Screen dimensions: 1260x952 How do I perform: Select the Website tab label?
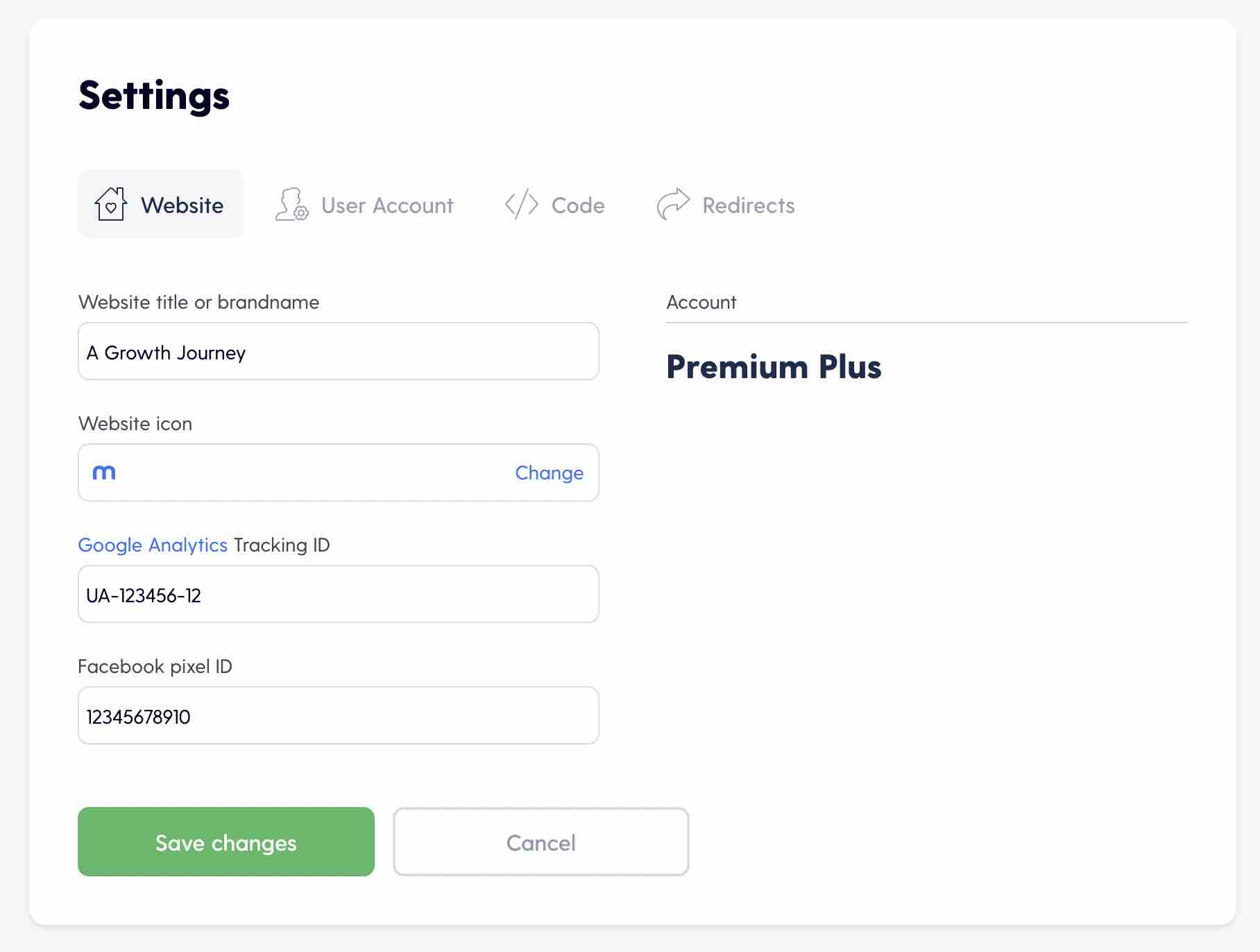[182, 205]
